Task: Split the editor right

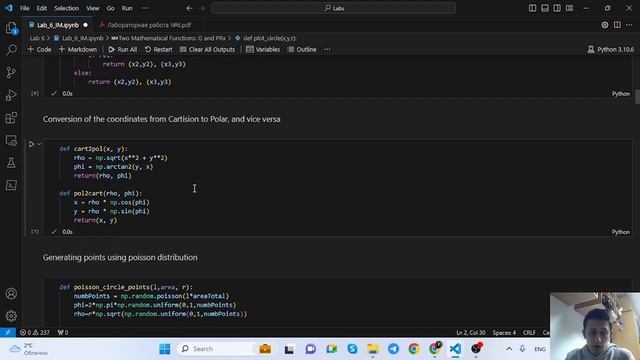Action: click(x=617, y=25)
